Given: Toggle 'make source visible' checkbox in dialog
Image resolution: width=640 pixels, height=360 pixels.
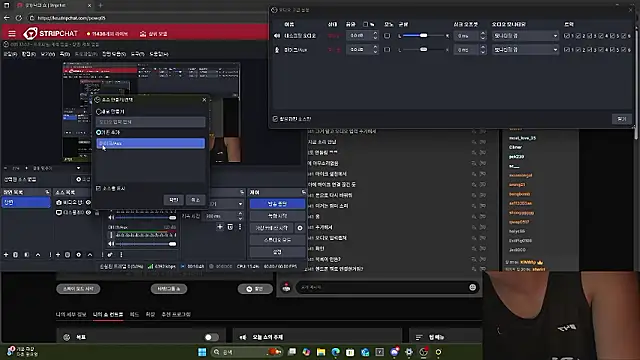Looking at the screenshot, I should (98, 188).
